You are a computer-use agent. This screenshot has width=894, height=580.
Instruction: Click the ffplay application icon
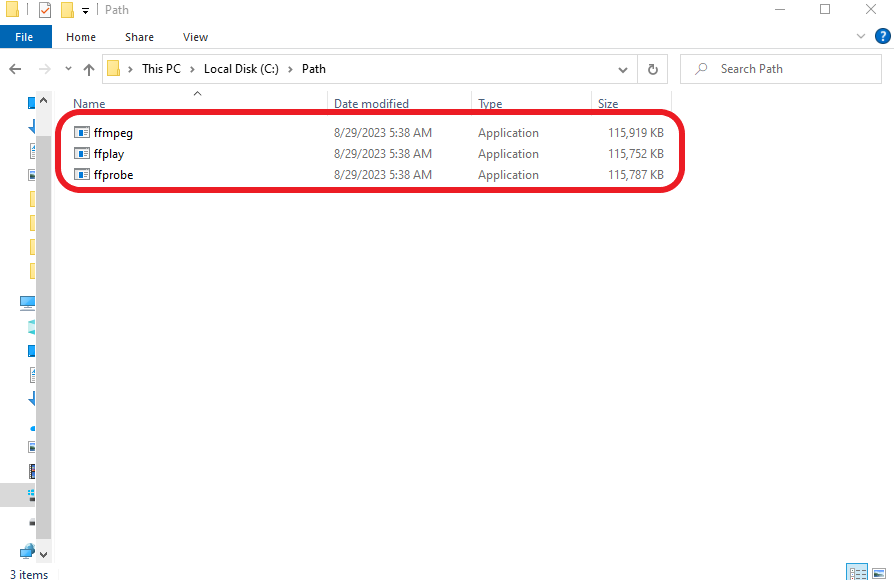point(82,154)
